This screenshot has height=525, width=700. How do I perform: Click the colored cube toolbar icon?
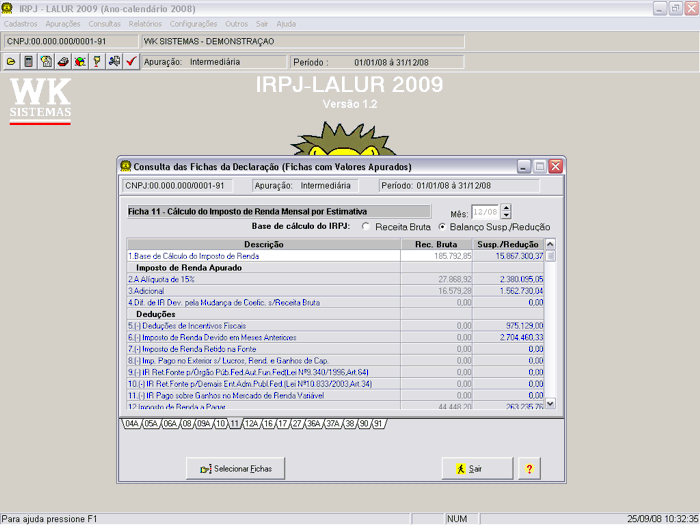pyautogui.click(x=80, y=61)
